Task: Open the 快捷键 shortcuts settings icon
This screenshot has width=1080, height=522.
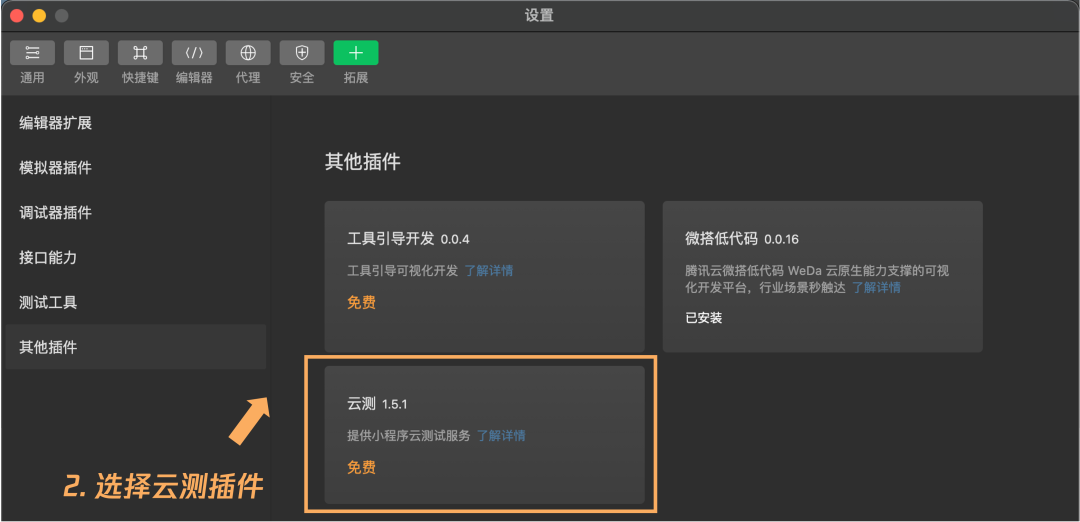Action: (141, 53)
